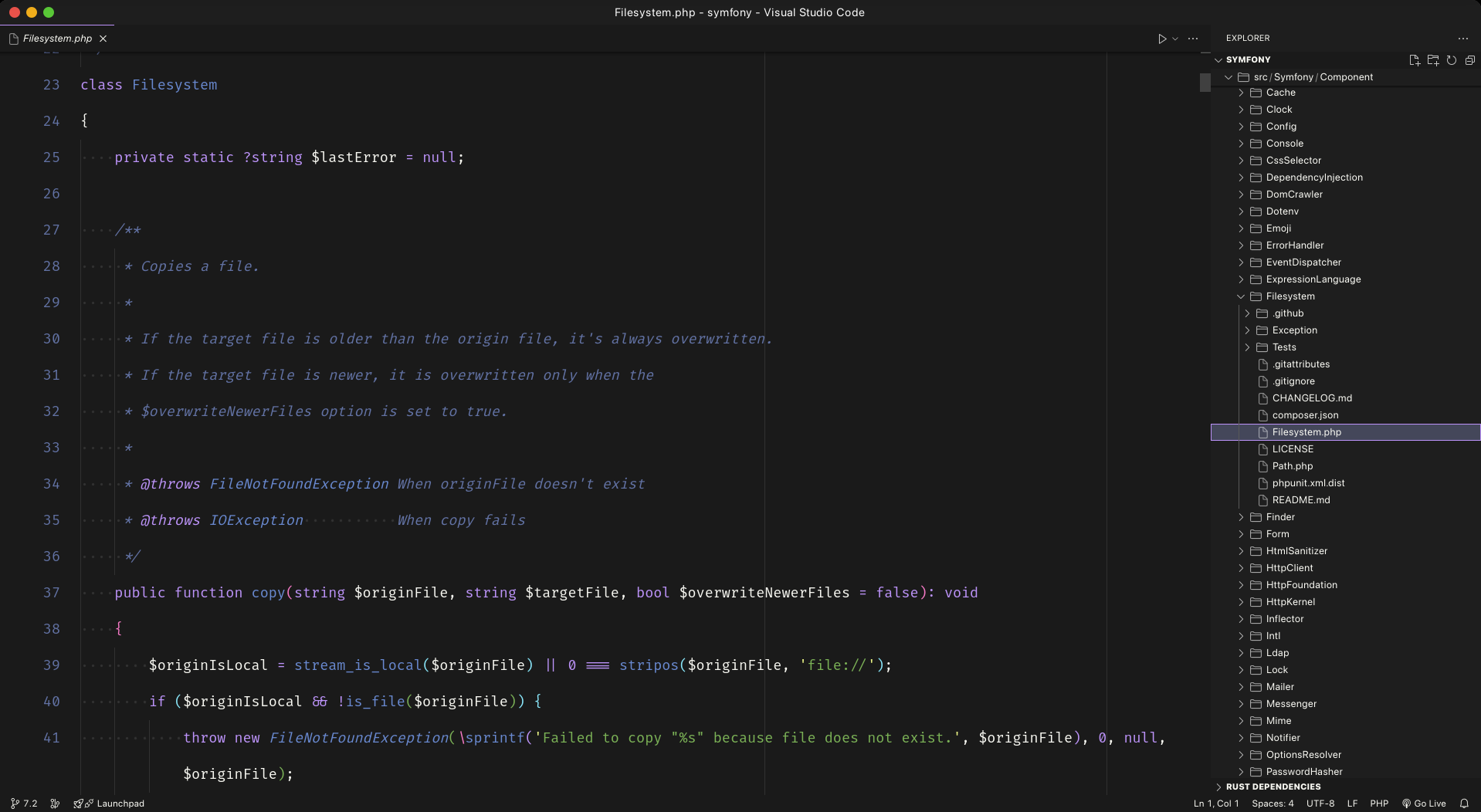Create a new folder in SYMFONY explorer
The image size is (1481, 812).
point(1432,60)
